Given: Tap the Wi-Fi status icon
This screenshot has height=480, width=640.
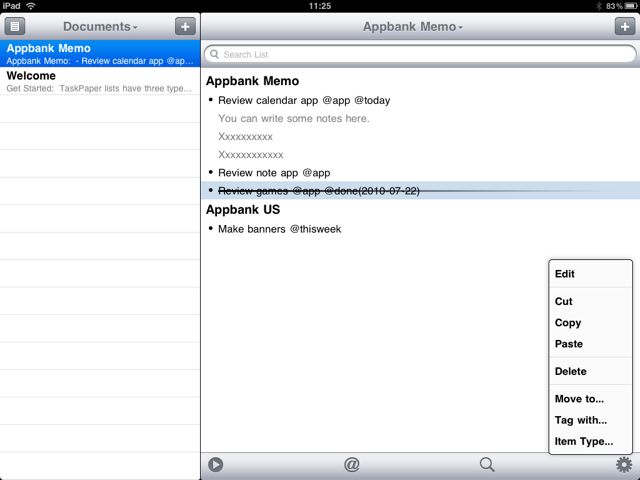Looking at the screenshot, I should click(x=31, y=6).
